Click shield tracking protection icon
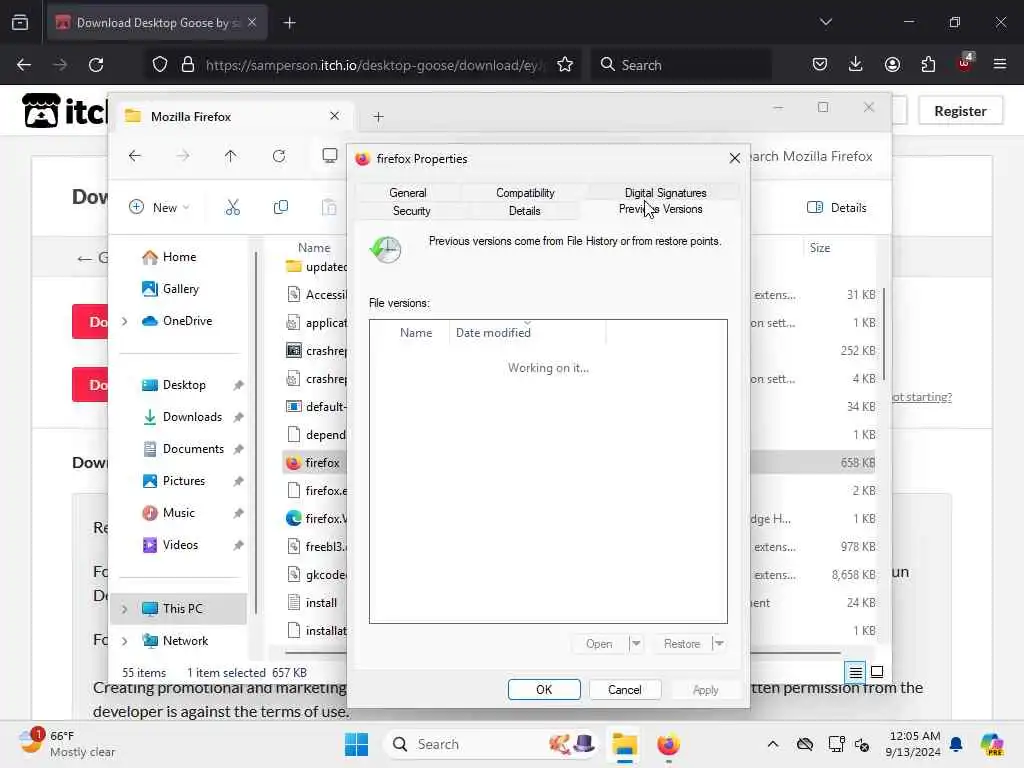Viewport: 1024px width, 768px height. [160, 65]
